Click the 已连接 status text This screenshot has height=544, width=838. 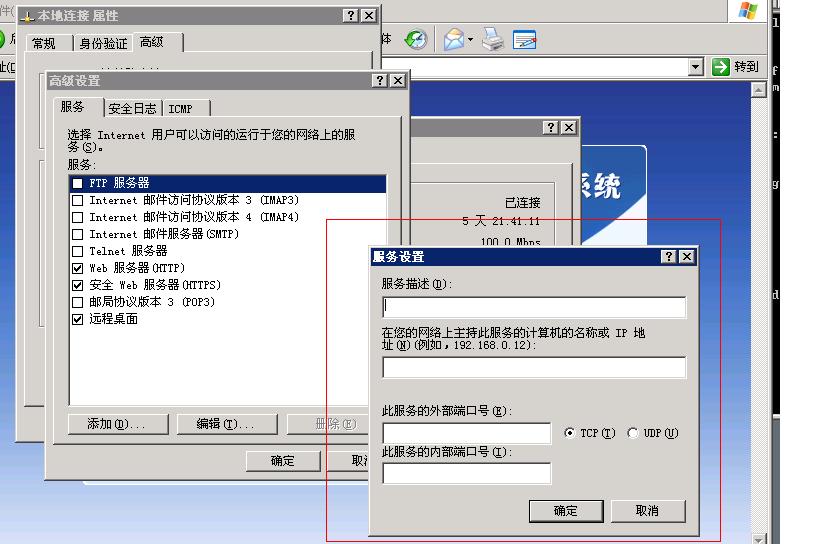[523, 203]
